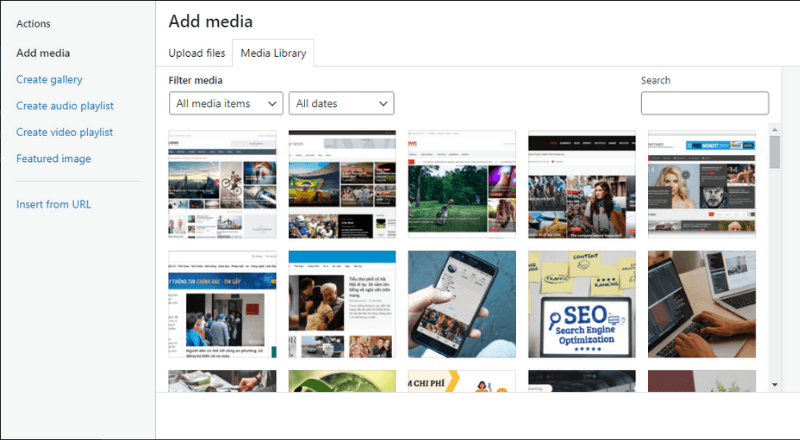Select the Media Library tab
This screenshot has width=800, height=440.
tap(273, 53)
